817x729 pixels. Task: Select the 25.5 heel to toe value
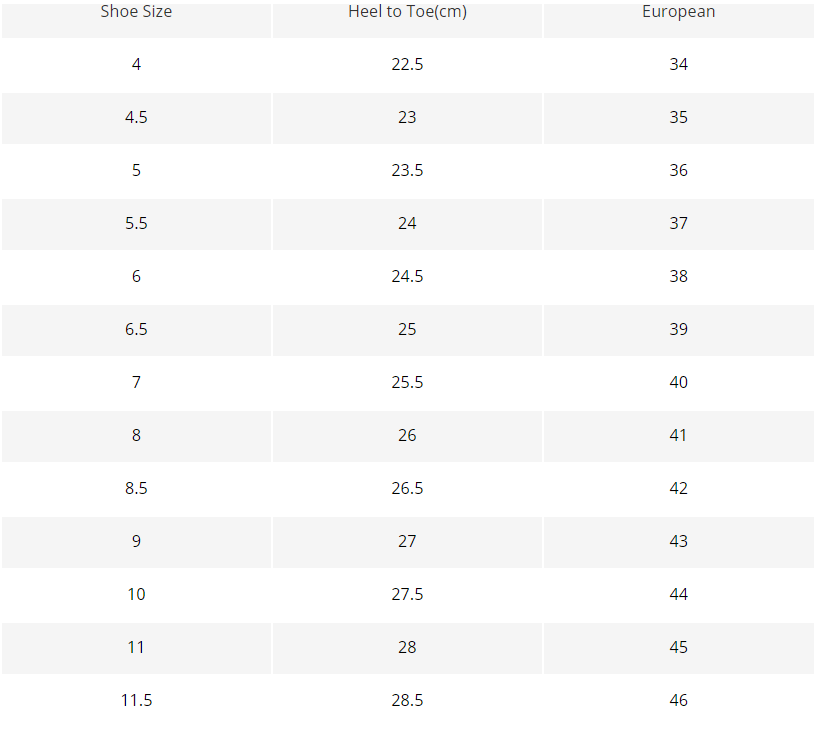pyautogui.click(x=407, y=383)
